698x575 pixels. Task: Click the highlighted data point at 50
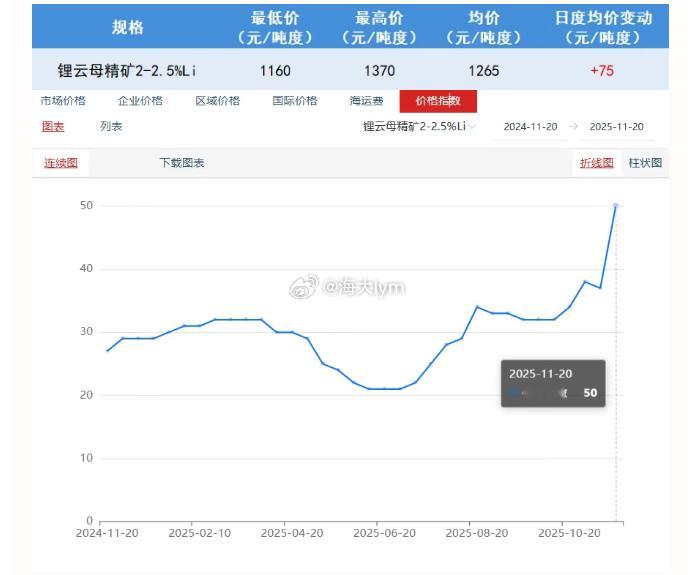[616, 206]
